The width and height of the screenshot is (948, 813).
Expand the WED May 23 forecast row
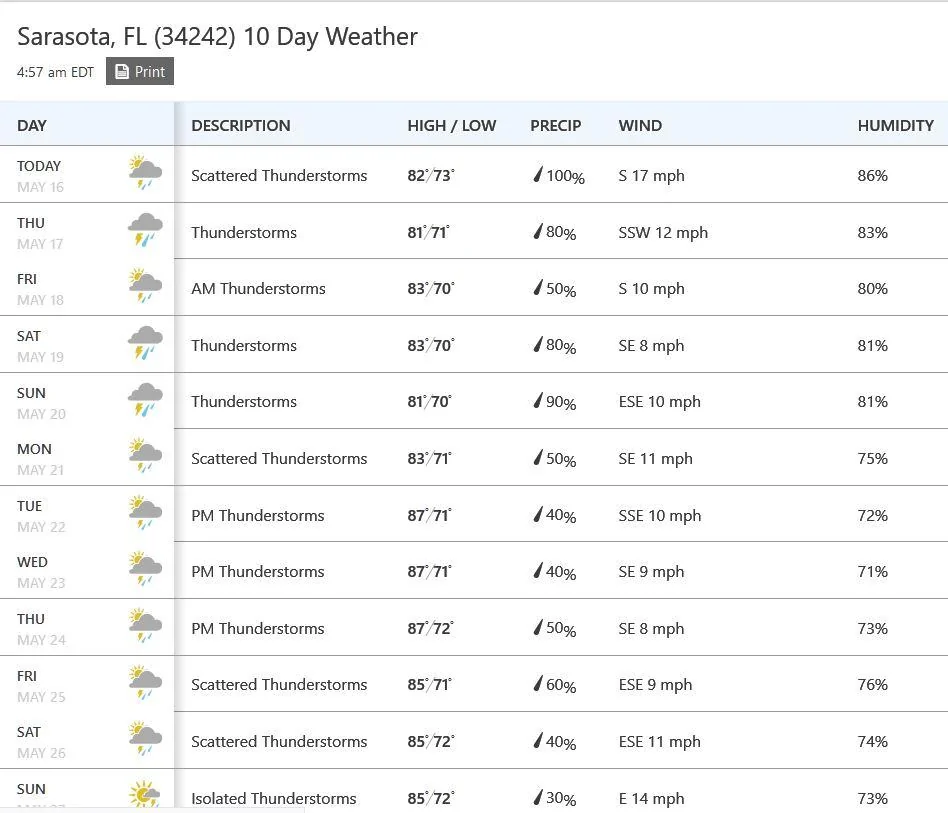(x=474, y=571)
